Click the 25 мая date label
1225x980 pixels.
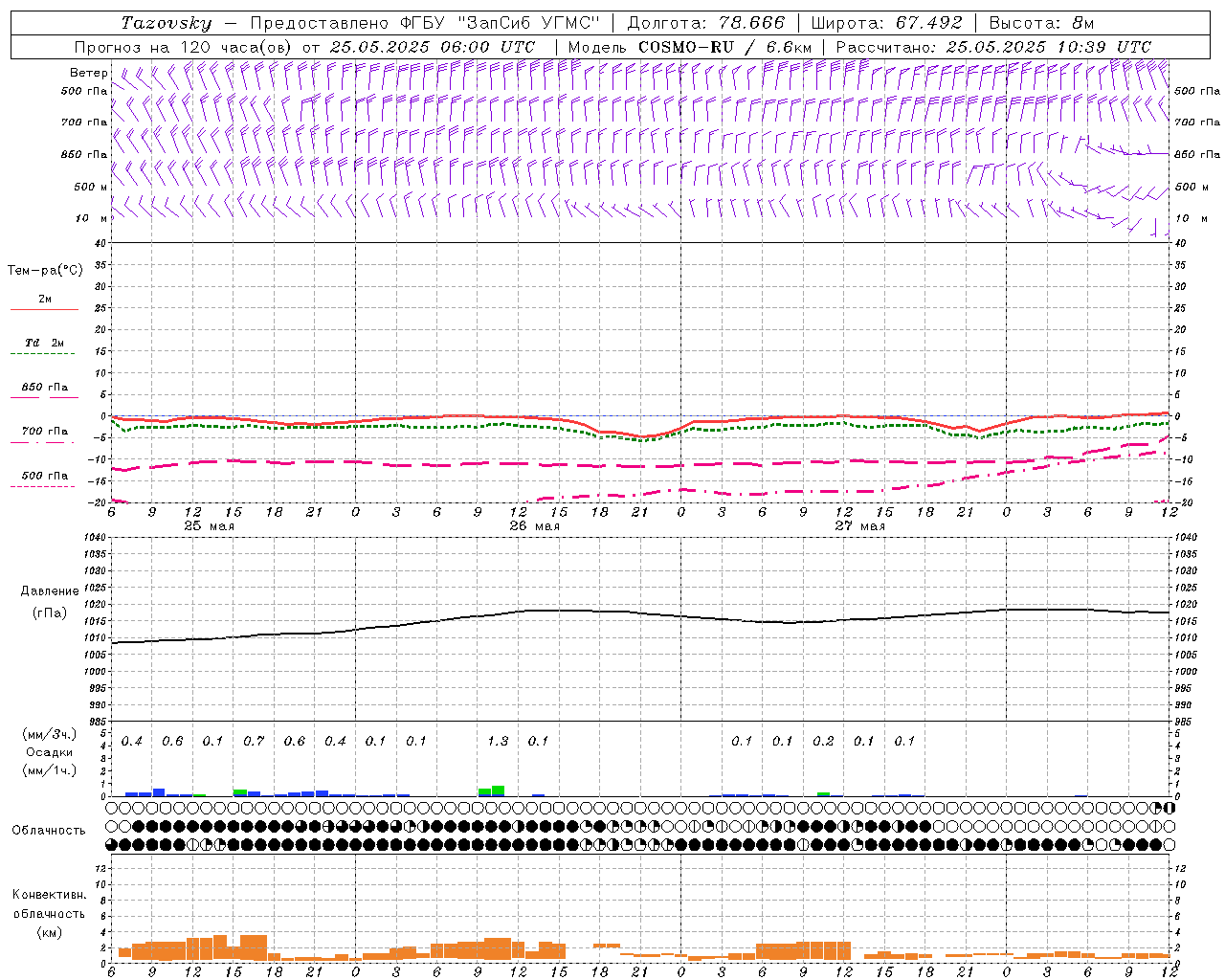[209, 526]
